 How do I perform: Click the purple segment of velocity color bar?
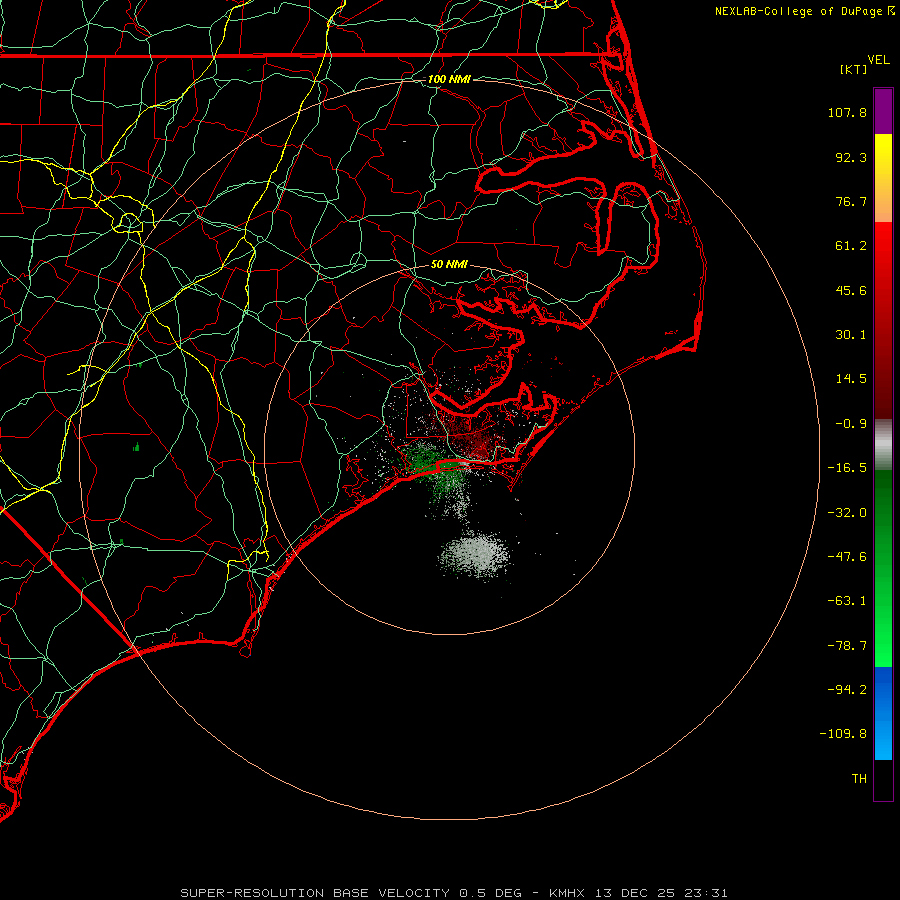pyautogui.click(x=883, y=111)
